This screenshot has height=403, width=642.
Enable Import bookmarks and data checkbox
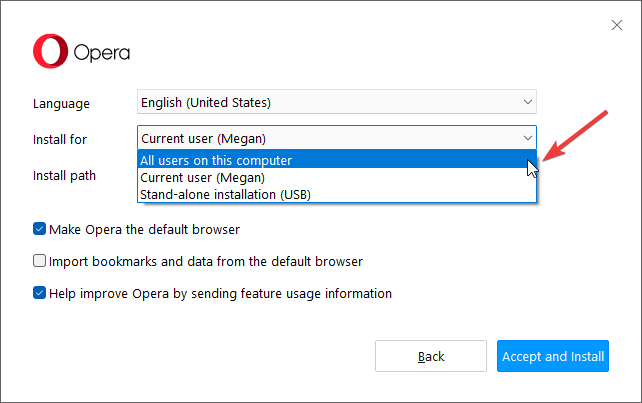[x=39, y=260]
